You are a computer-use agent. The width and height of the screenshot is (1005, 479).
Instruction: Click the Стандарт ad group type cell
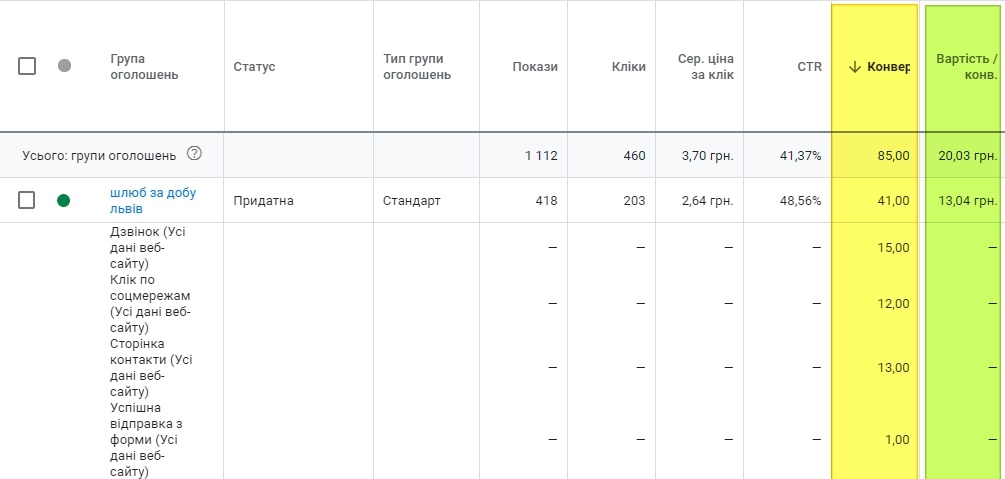pyautogui.click(x=411, y=201)
